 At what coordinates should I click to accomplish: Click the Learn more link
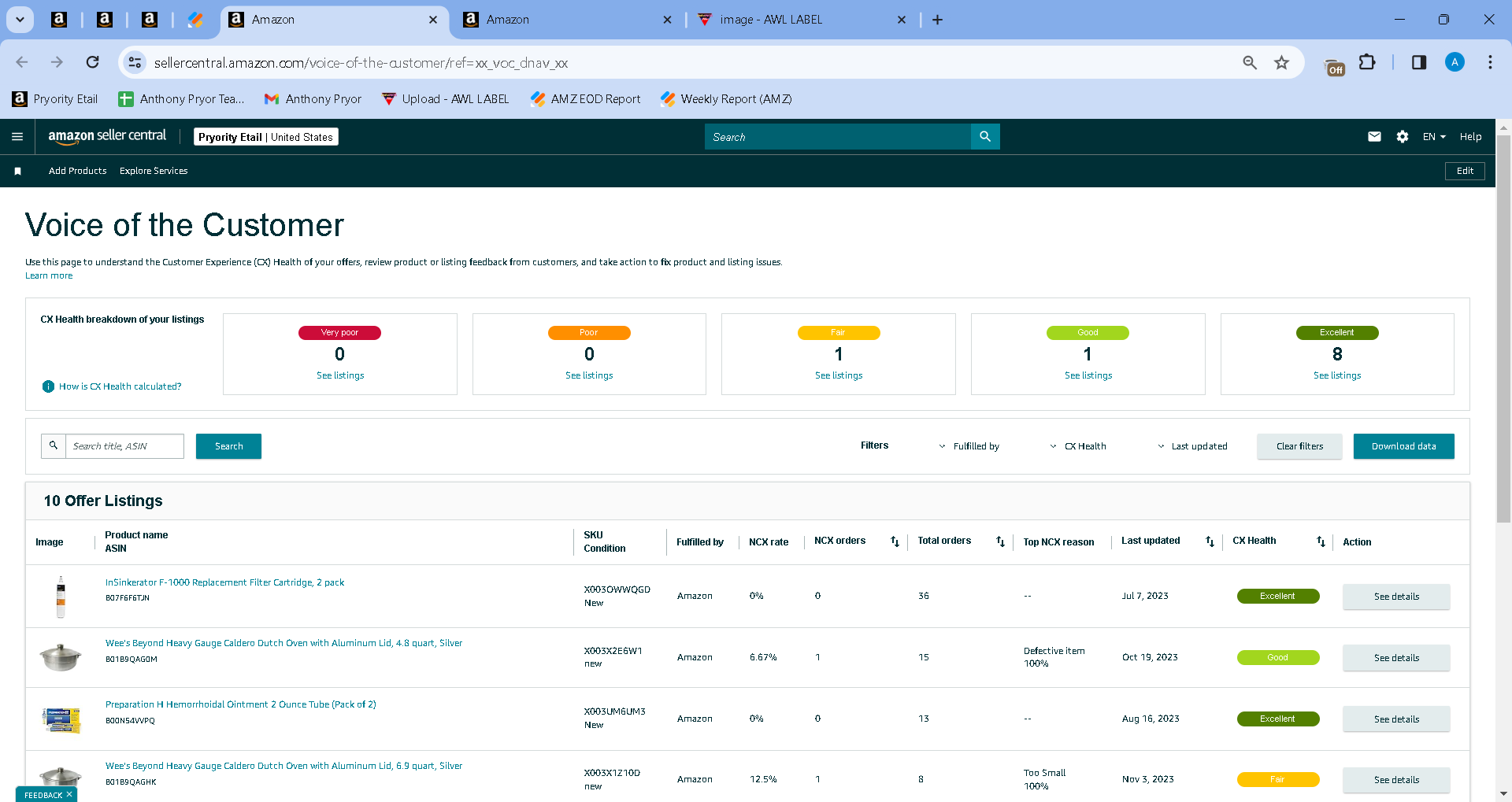click(49, 275)
